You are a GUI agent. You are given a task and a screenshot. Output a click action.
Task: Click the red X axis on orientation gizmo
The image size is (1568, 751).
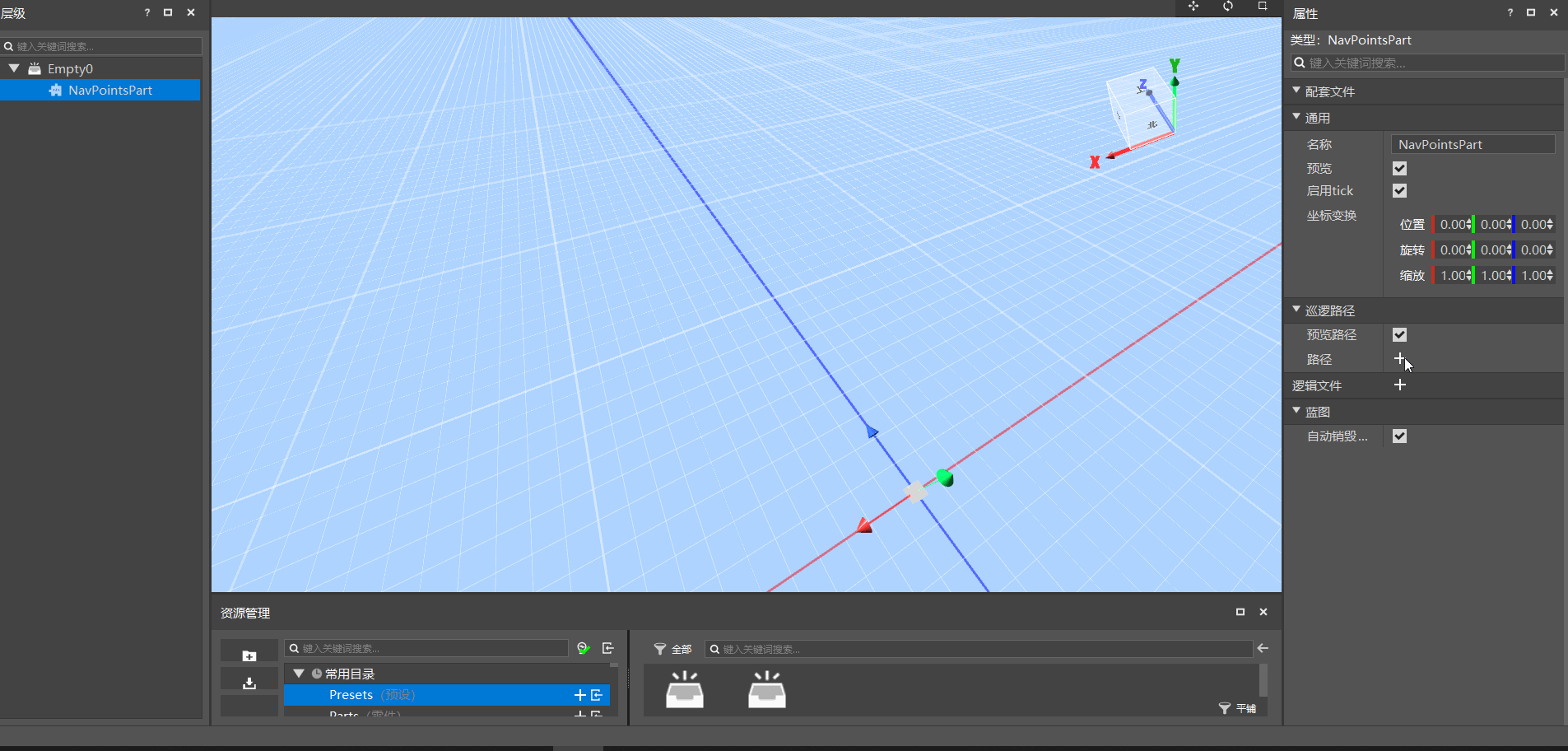(x=1095, y=162)
